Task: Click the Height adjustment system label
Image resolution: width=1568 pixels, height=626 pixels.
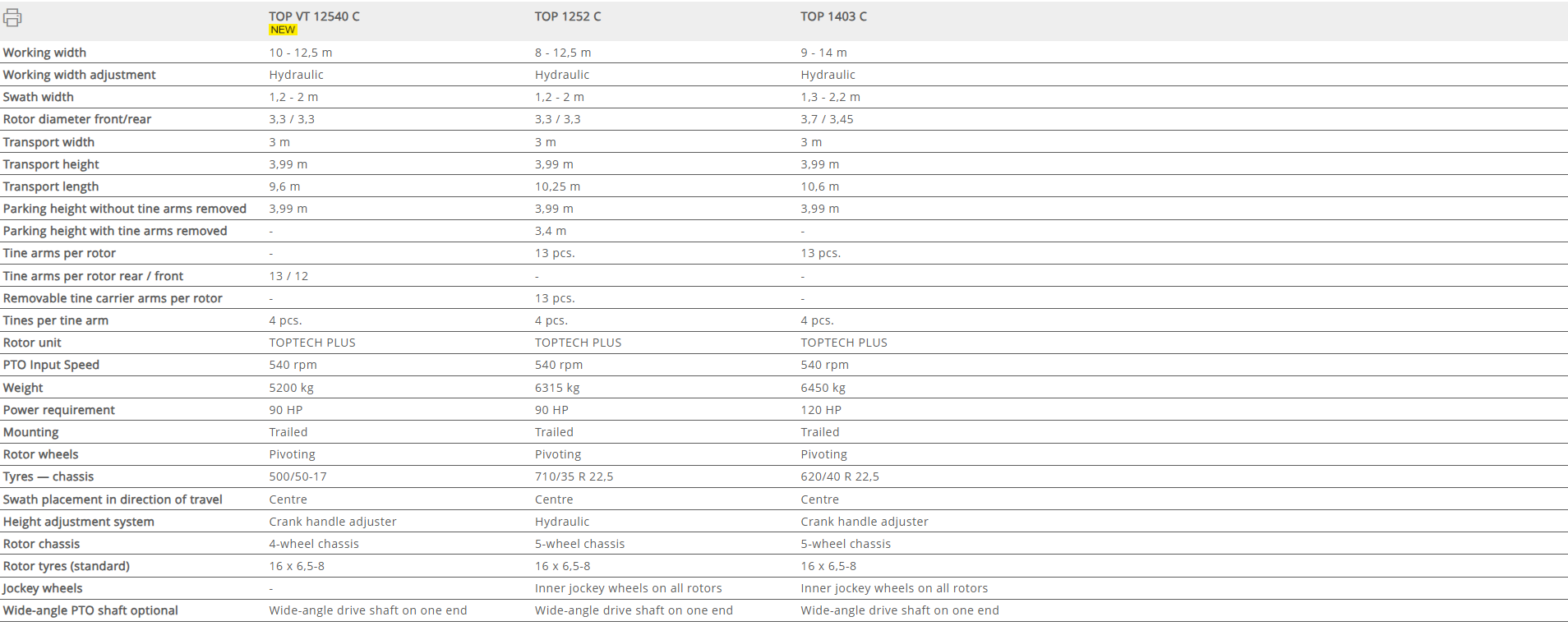Action: click(79, 522)
